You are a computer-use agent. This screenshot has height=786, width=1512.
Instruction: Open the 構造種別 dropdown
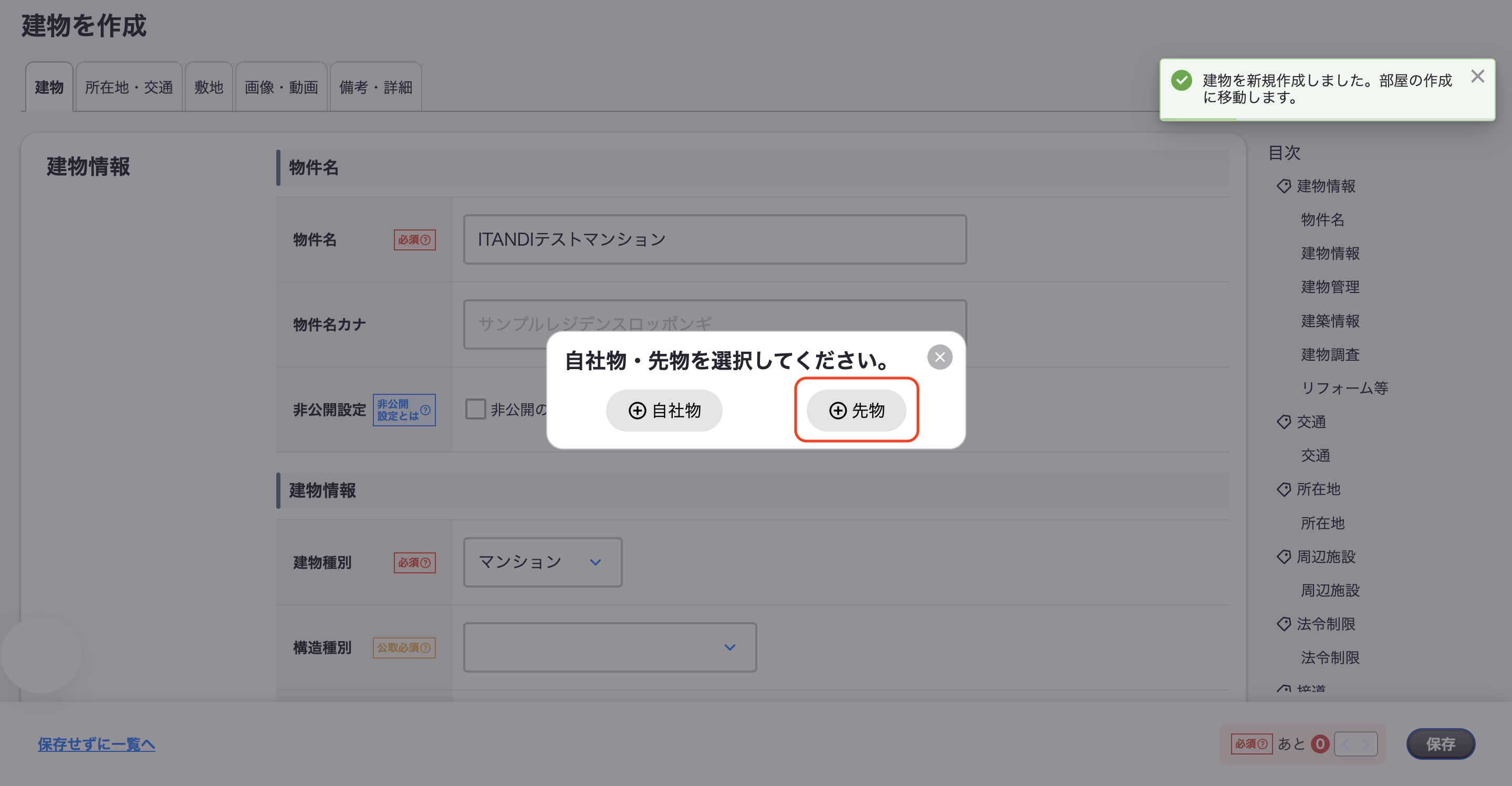point(610,647)
